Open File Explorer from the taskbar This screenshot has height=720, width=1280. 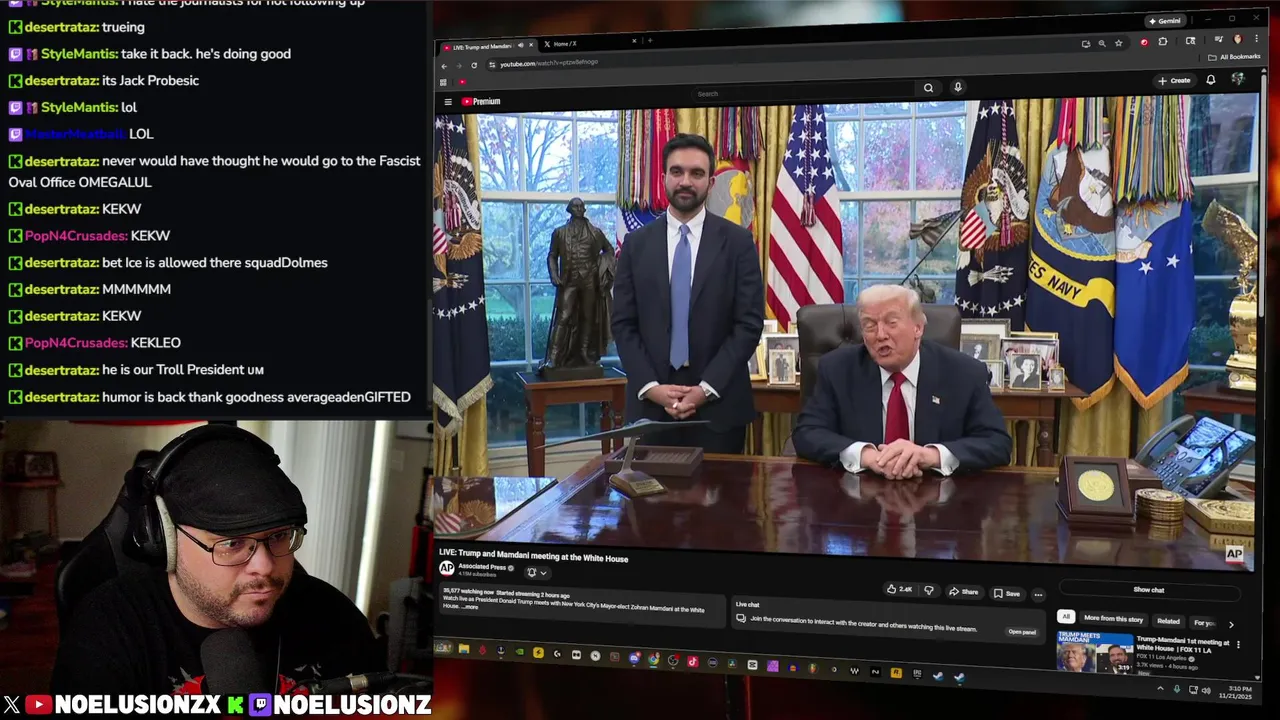pos(464,649)
